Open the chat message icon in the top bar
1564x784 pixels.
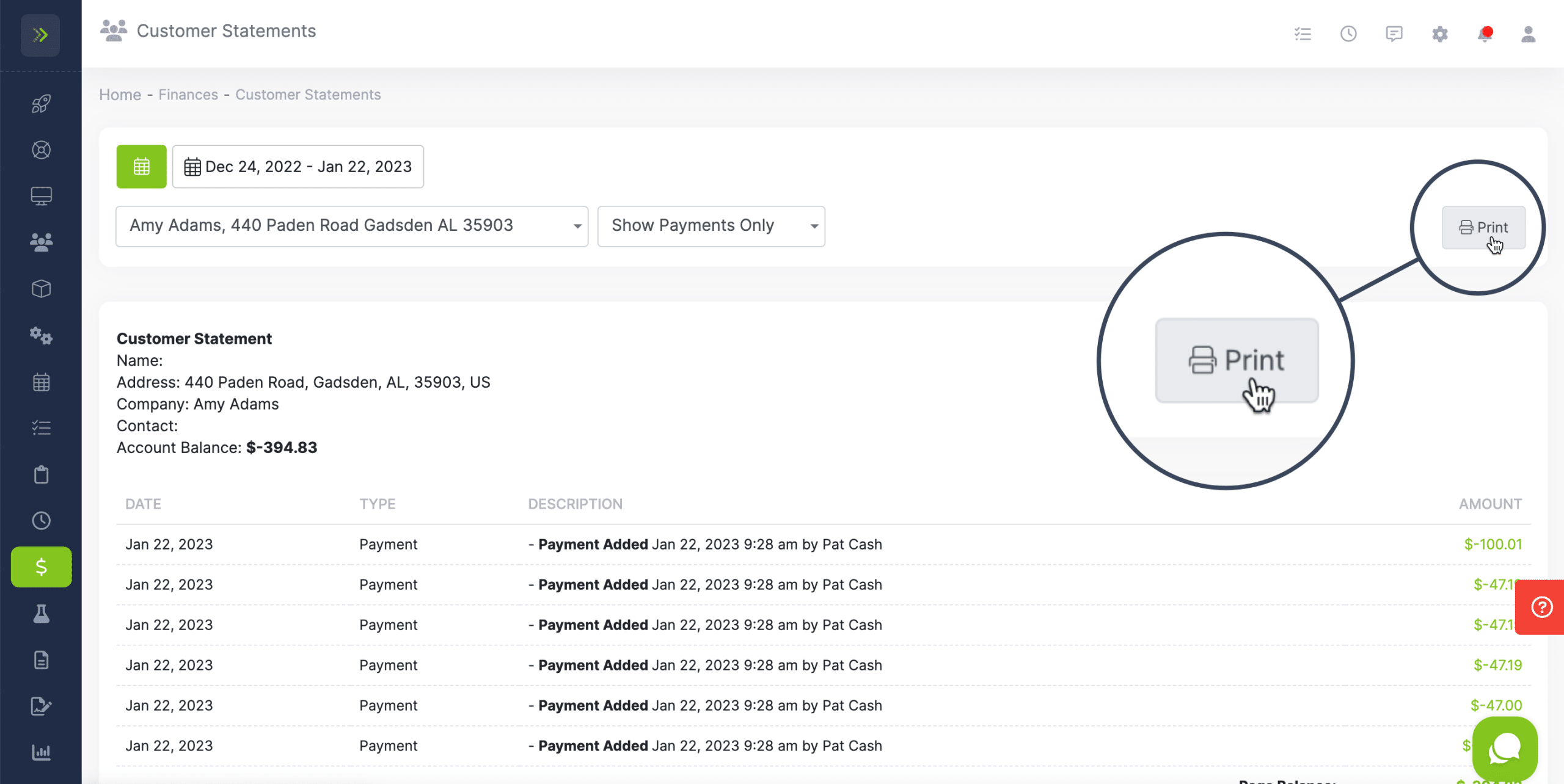point(1394,34)
